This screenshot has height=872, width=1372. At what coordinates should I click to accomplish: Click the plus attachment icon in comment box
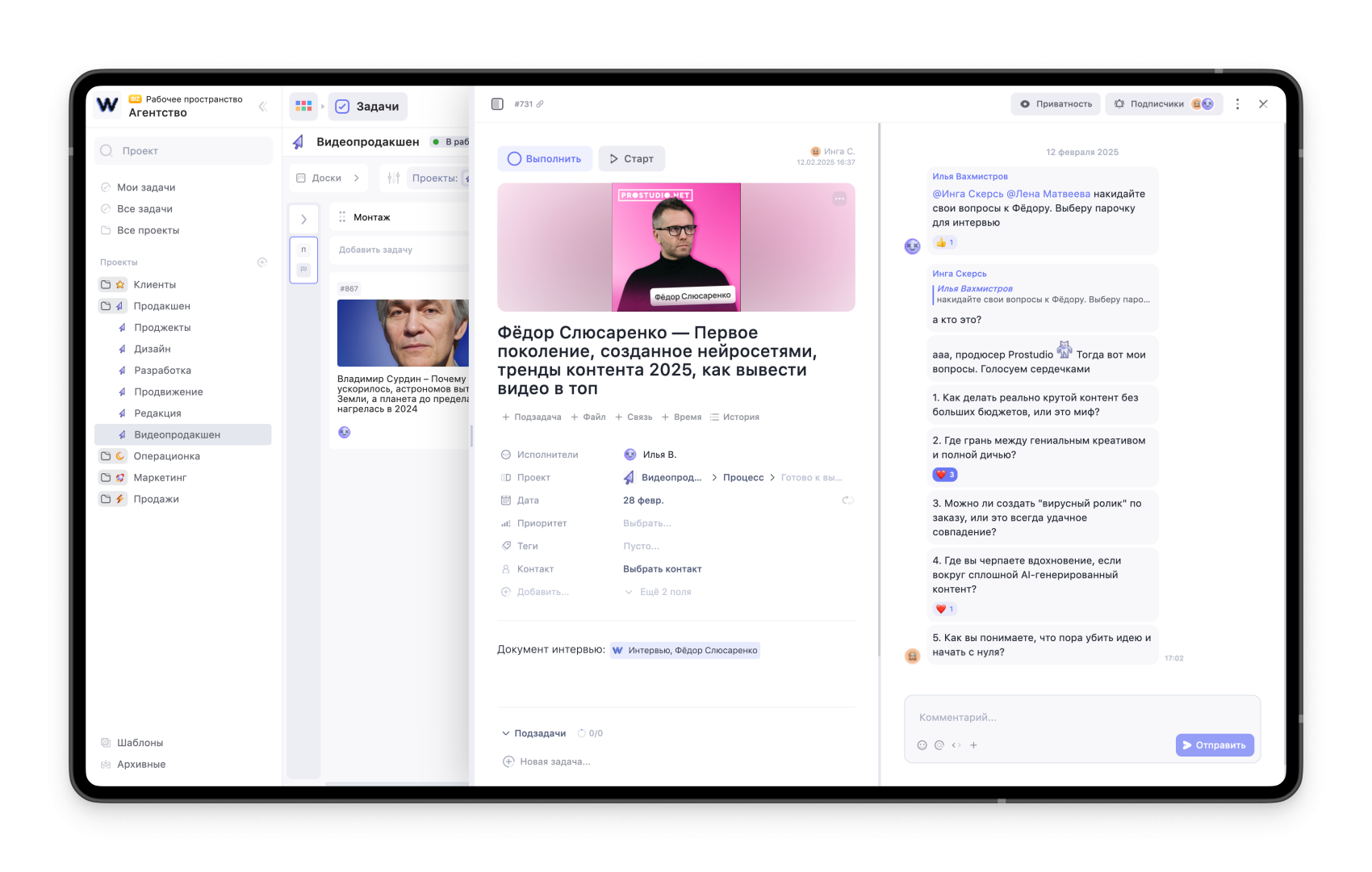(973, 745)
